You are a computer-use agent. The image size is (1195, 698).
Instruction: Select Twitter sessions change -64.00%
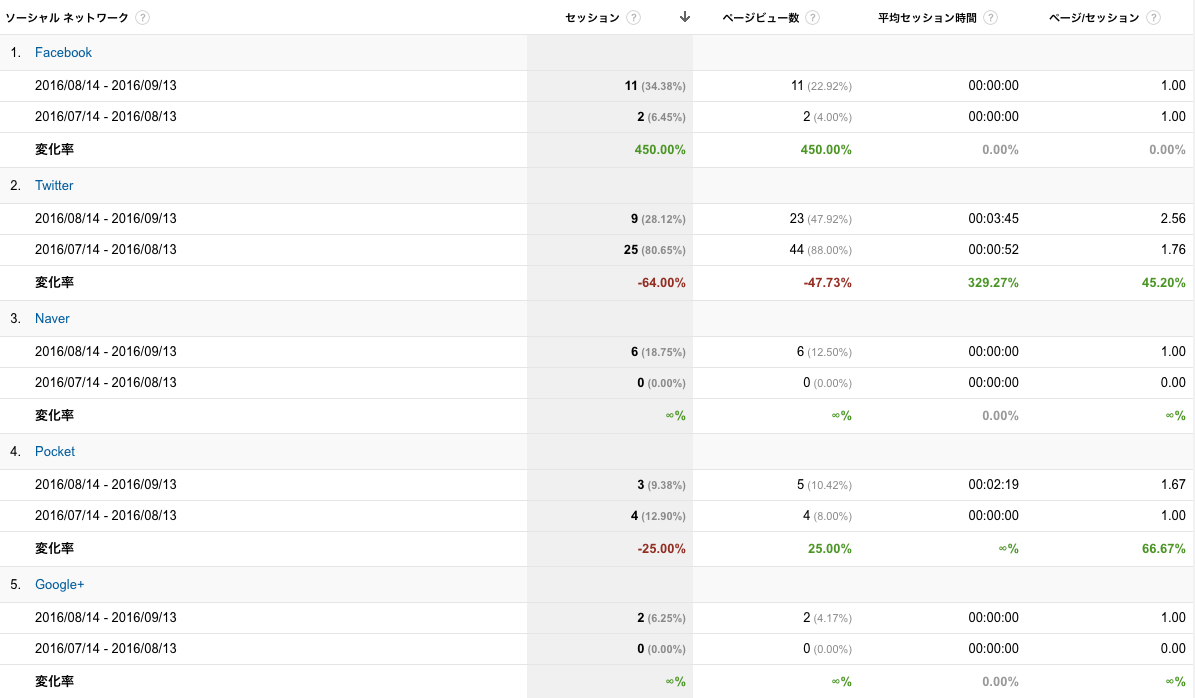(662, 283)
